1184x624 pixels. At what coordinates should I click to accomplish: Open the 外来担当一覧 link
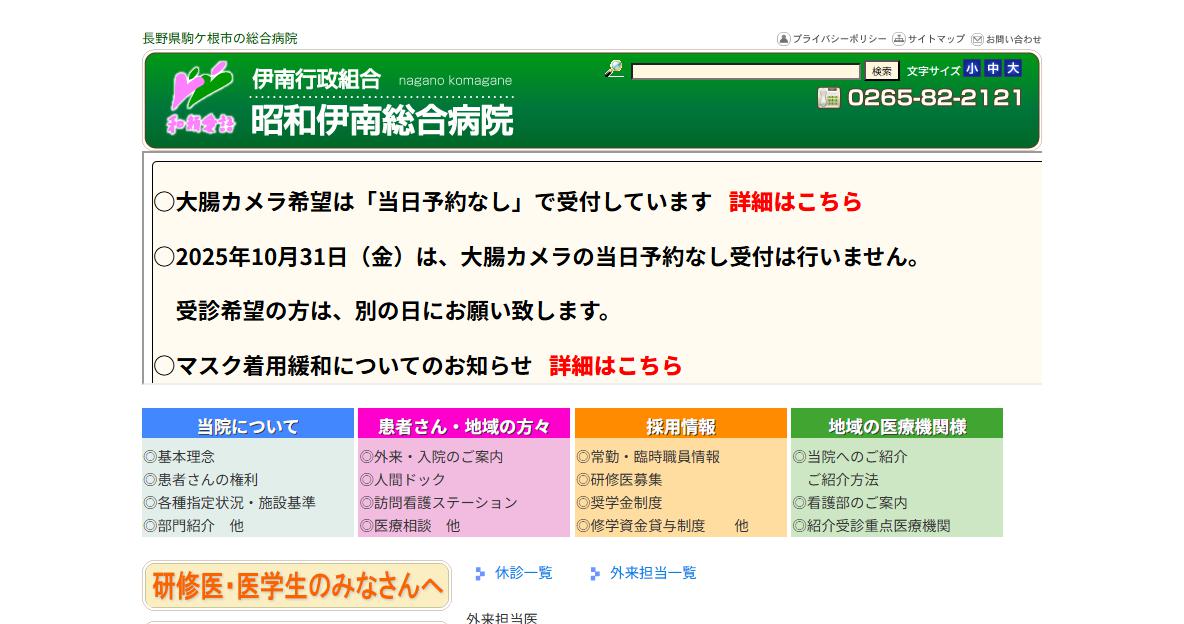653,573
